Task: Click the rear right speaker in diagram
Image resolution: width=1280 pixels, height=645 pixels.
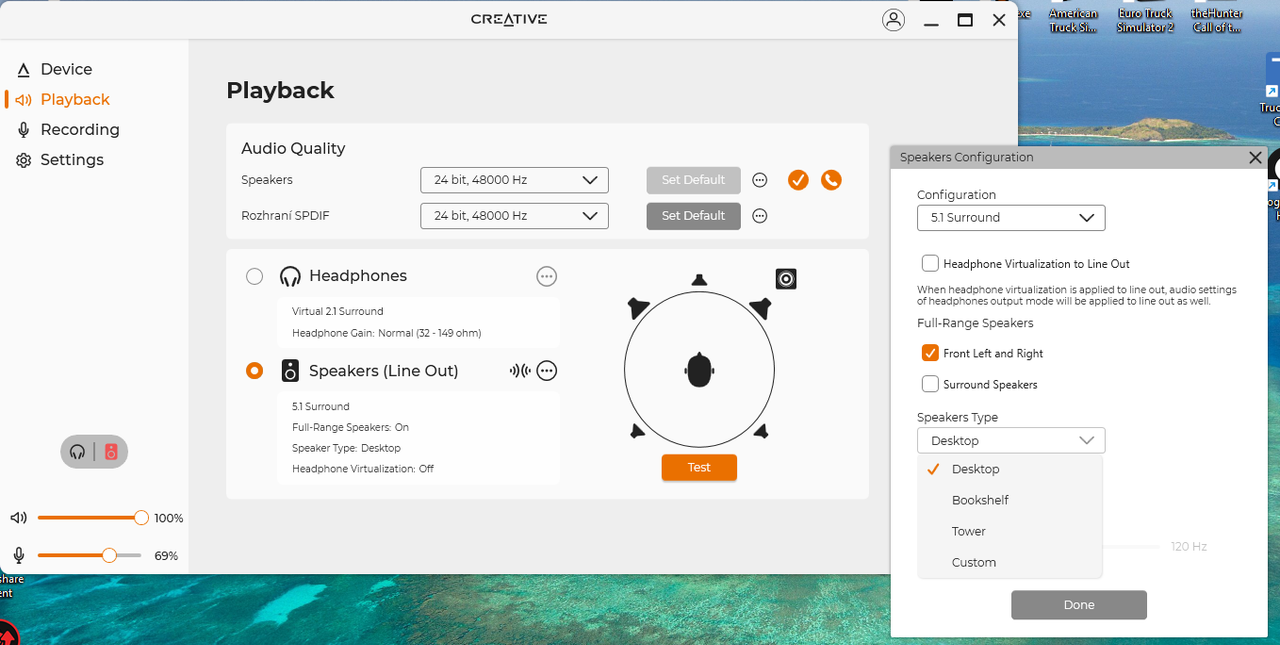Action: coord(761,431)
